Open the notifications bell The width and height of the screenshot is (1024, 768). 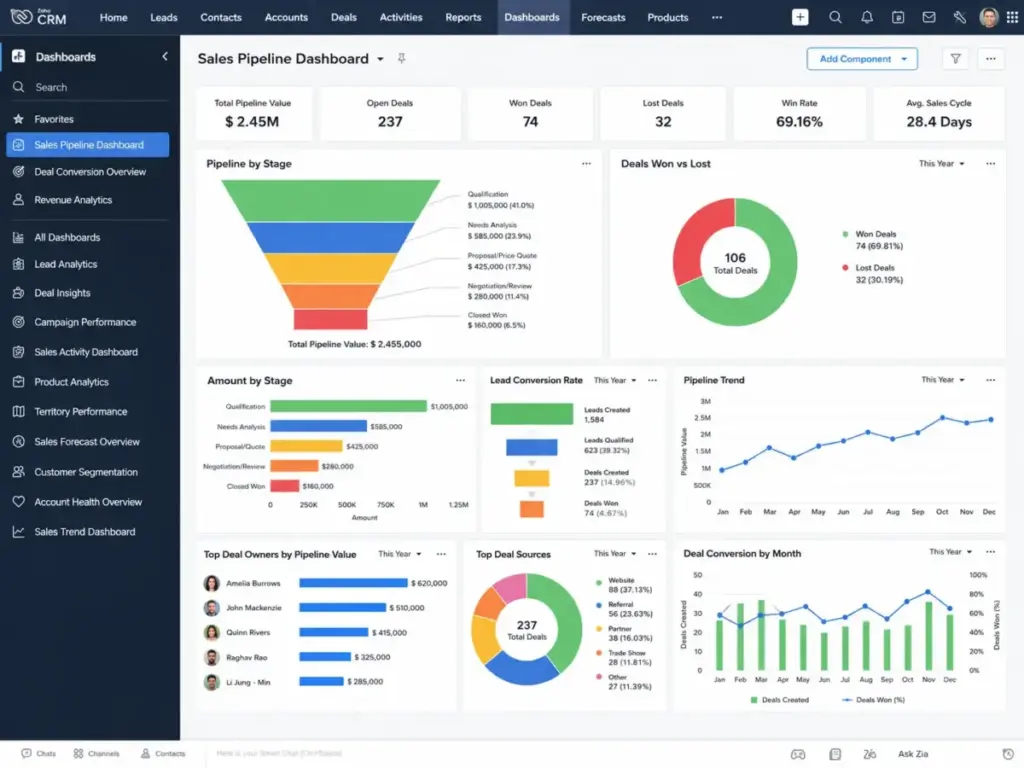(x=867, y=18)
